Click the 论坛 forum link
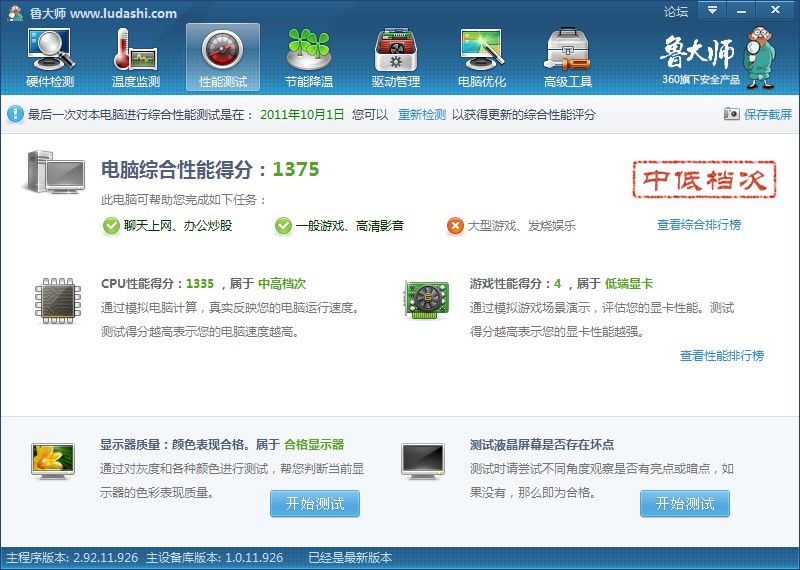 tap(676, 11)
